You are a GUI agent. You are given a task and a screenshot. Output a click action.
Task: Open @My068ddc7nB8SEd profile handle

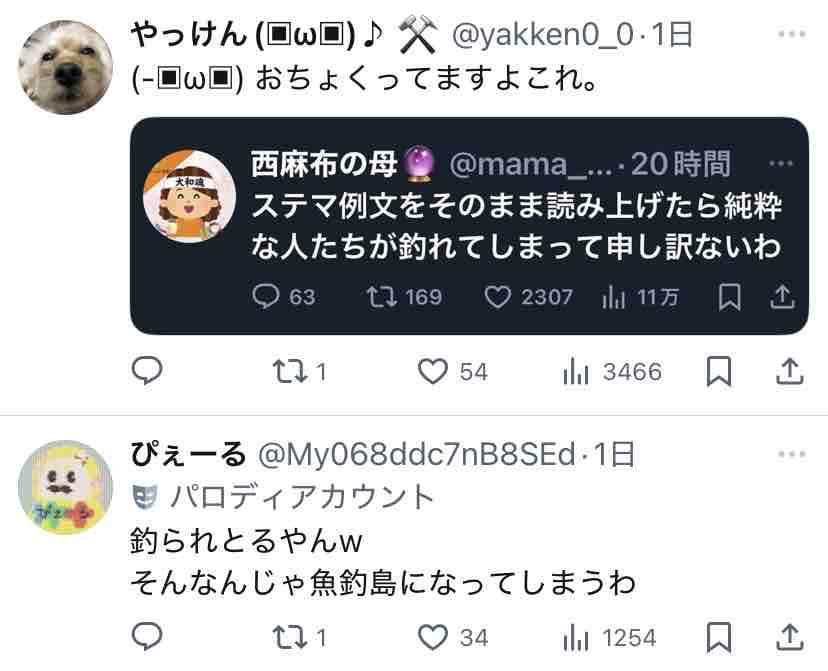coord(416,455)
